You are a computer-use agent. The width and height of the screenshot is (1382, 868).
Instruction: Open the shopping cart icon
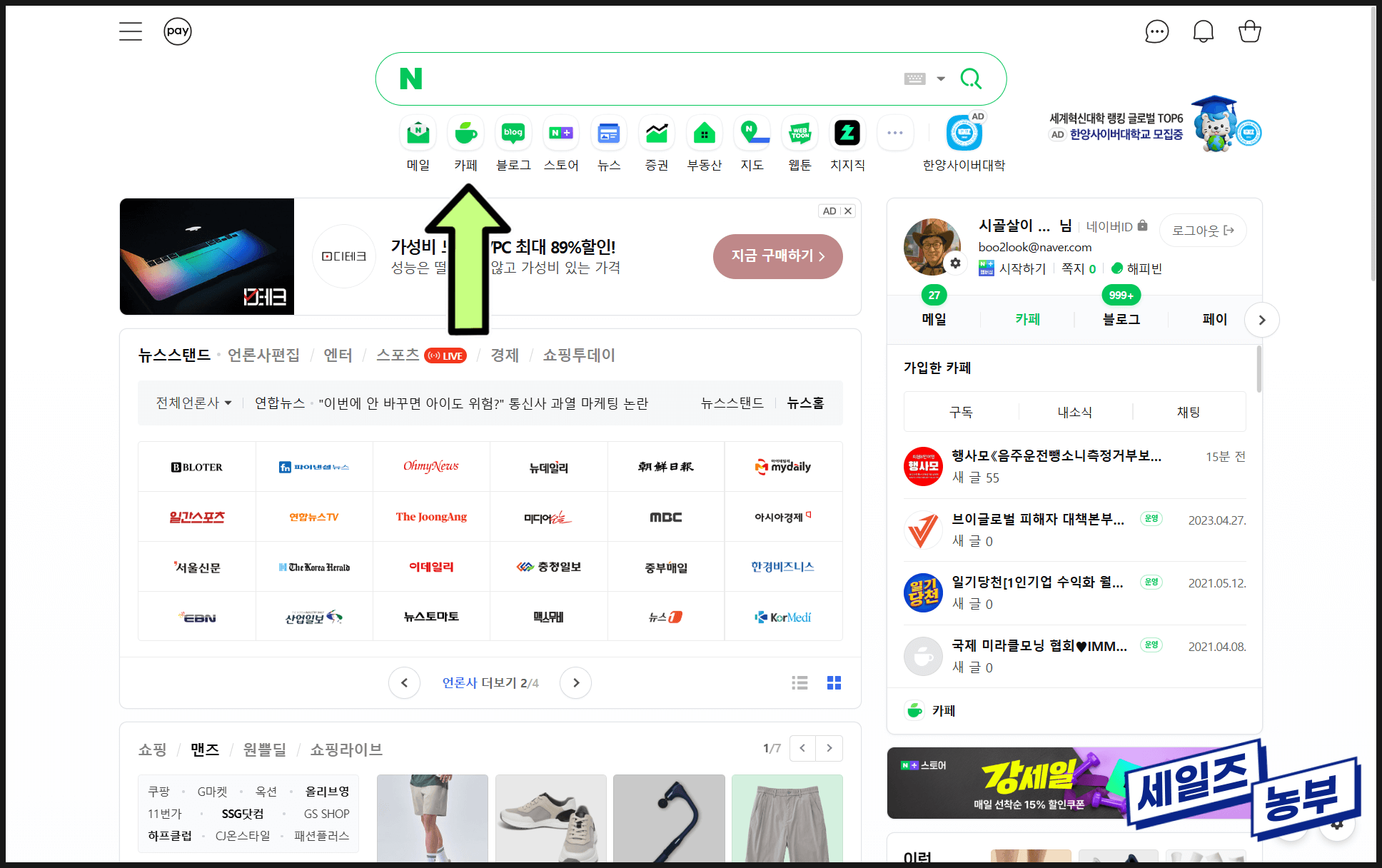click(x=1249, y=31)
